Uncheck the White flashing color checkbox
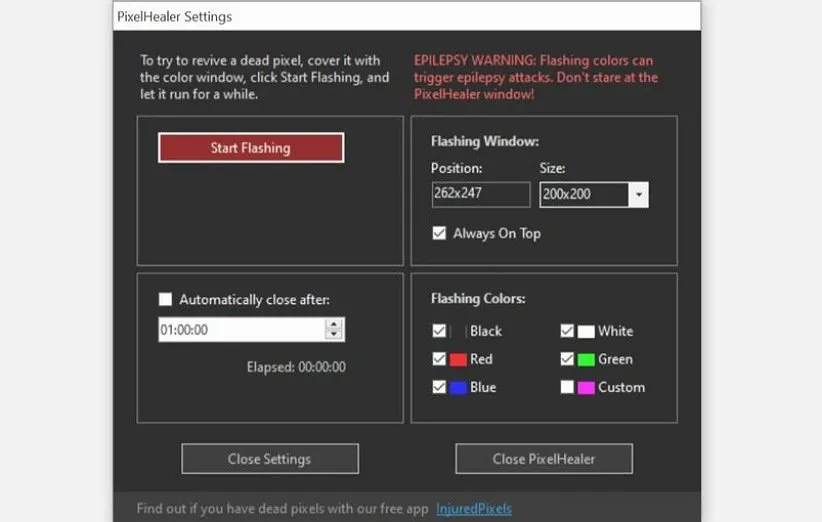Image resolution: width=822 pixels, height=522 pixels. pos(567,331)
